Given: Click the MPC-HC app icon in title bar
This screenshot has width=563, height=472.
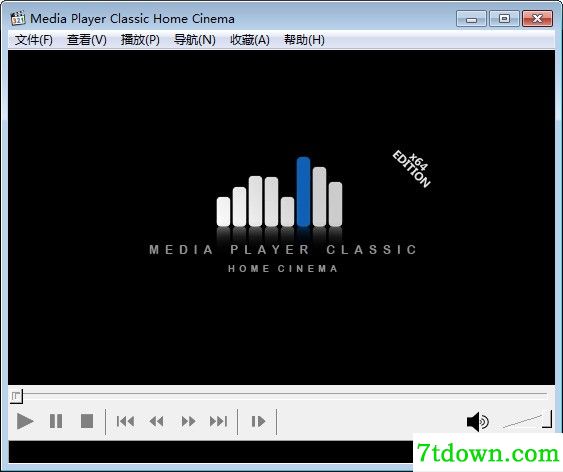Looking at the screenshot, I should pyautogui.click(x=18, y=19).
